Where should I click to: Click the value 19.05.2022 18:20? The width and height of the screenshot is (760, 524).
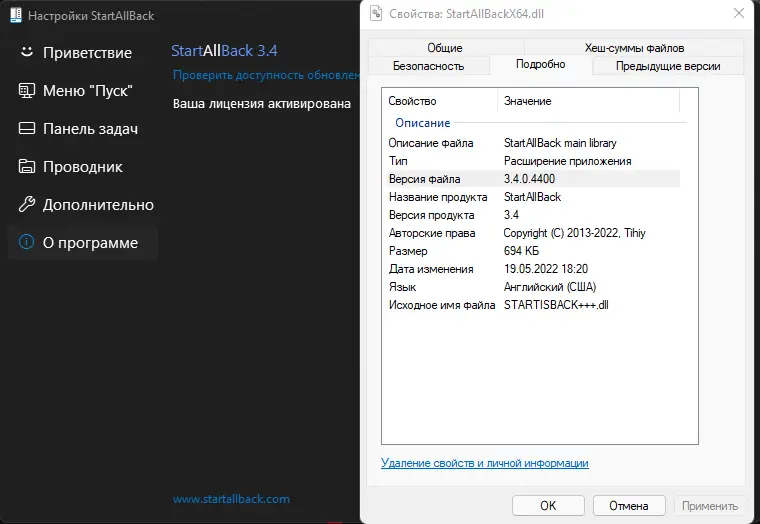[x=546, y=269]
